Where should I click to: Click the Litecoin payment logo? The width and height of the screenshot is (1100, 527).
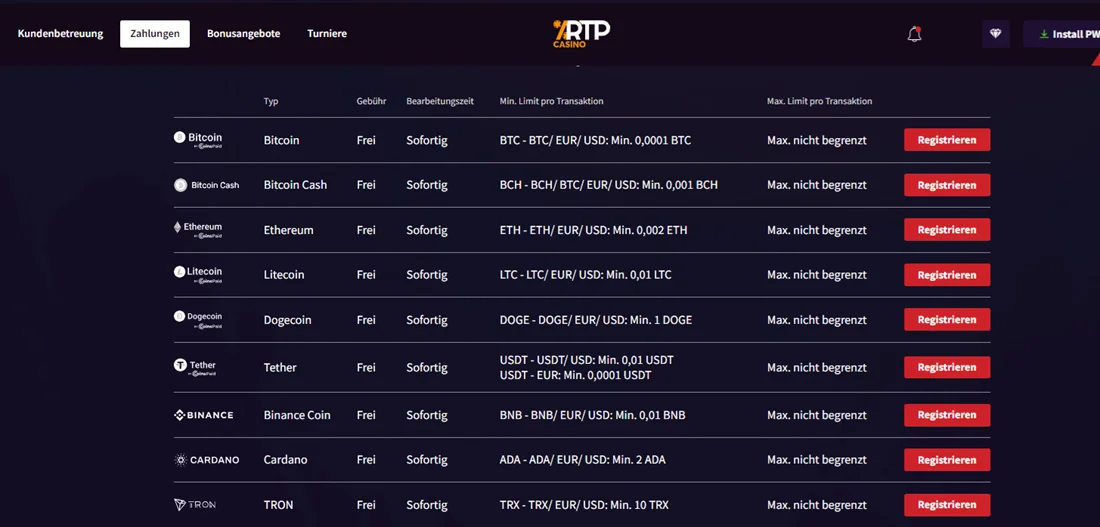(x=199, y=274)
